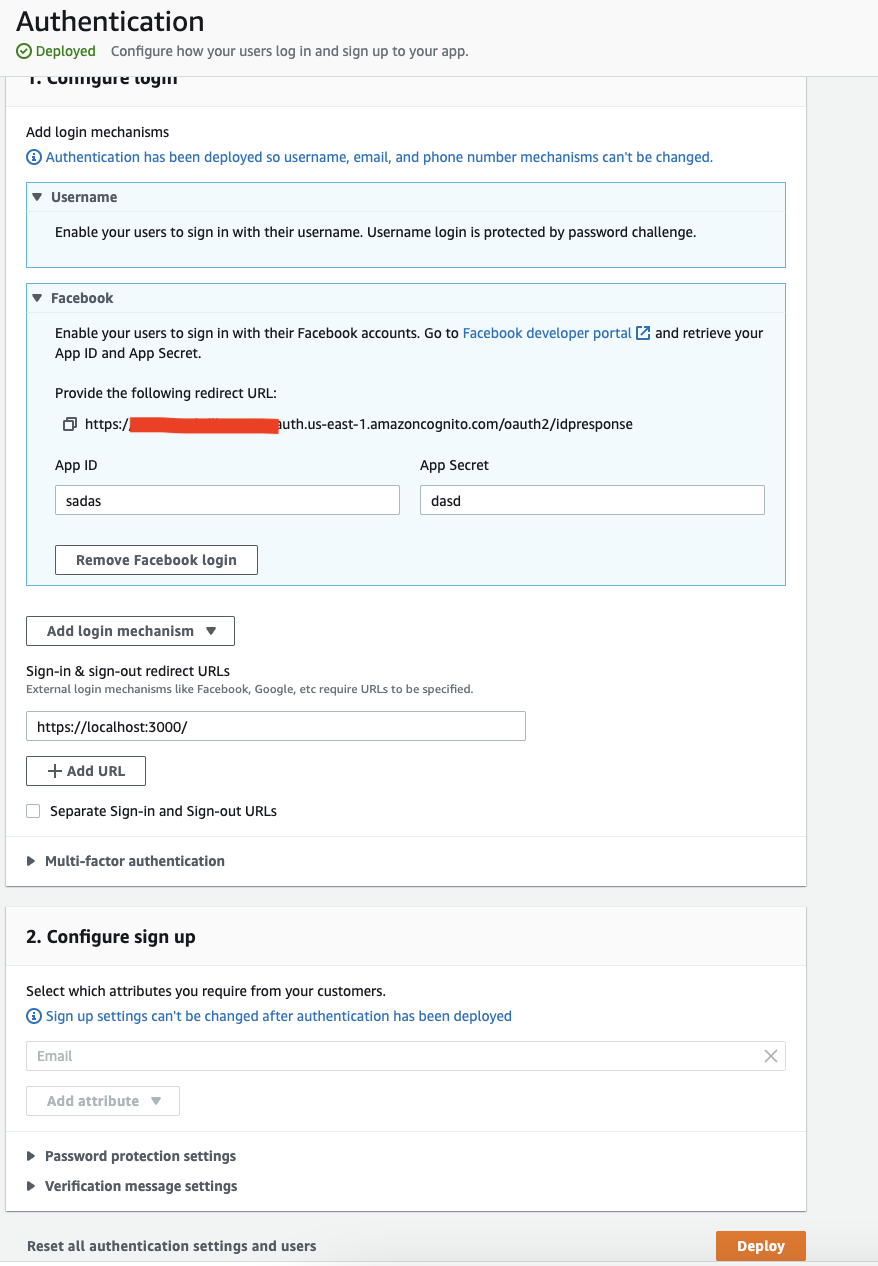Click the plus icon on Add URL
This screenshot has width=878, height=1266.
(56, 770)
